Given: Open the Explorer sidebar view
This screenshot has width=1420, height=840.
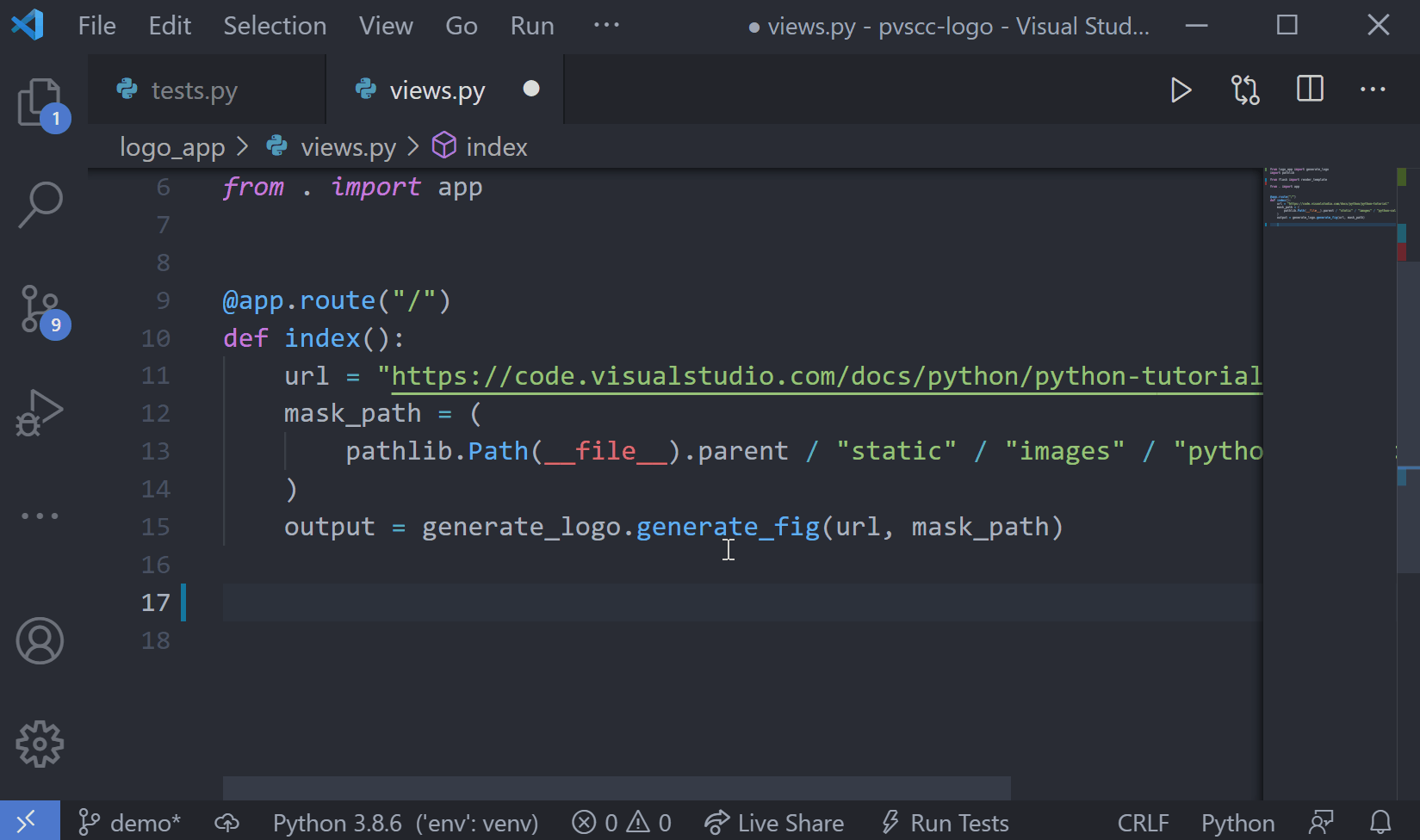Looking at the screenshot, I should 40,102.
